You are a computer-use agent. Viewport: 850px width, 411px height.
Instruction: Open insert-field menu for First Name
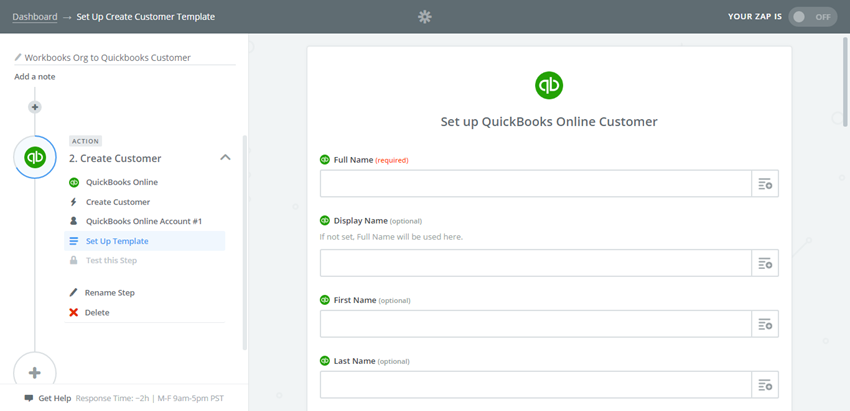click(765, 324)
